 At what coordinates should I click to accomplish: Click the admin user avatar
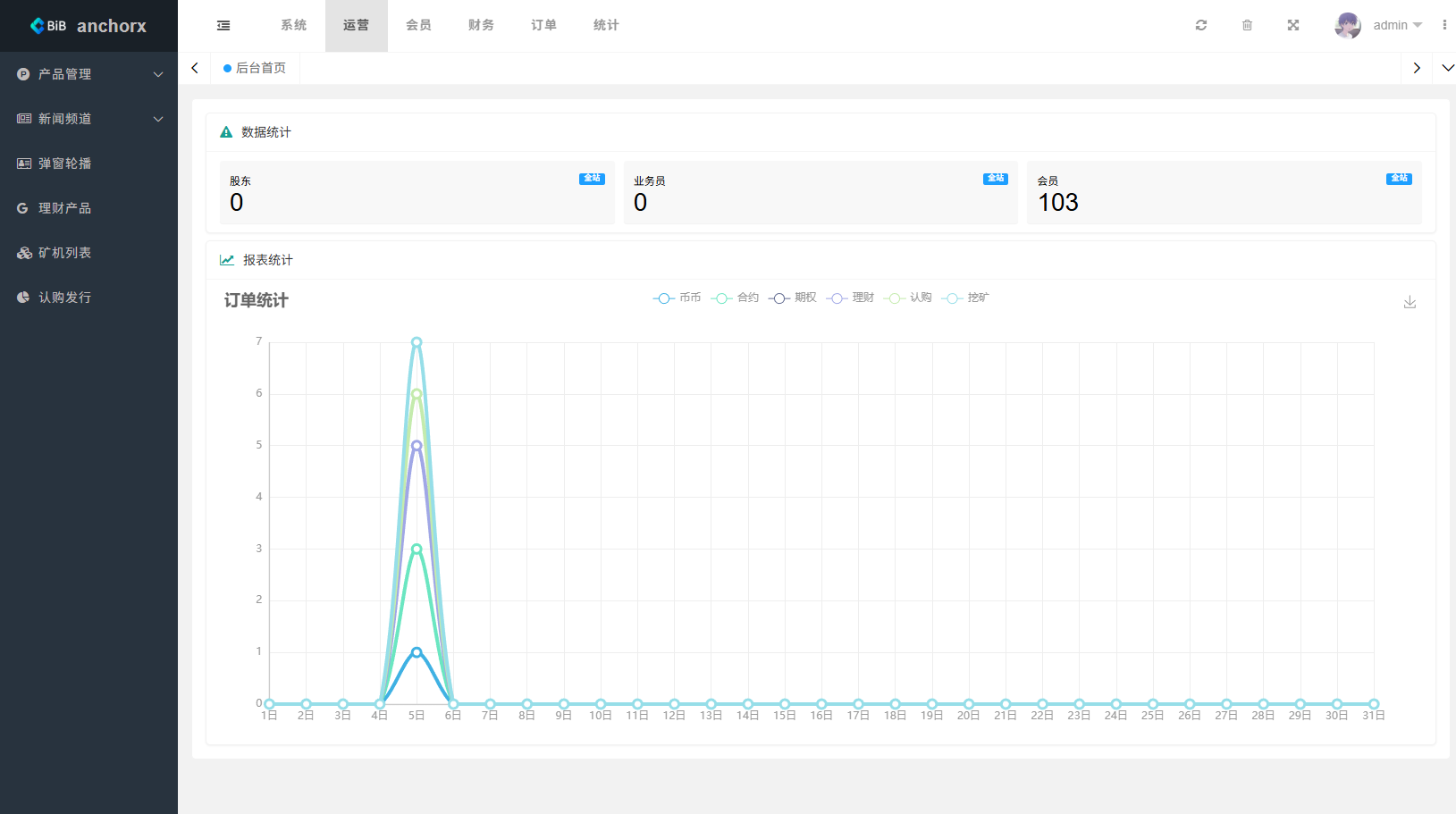[x=1347, y=26]
